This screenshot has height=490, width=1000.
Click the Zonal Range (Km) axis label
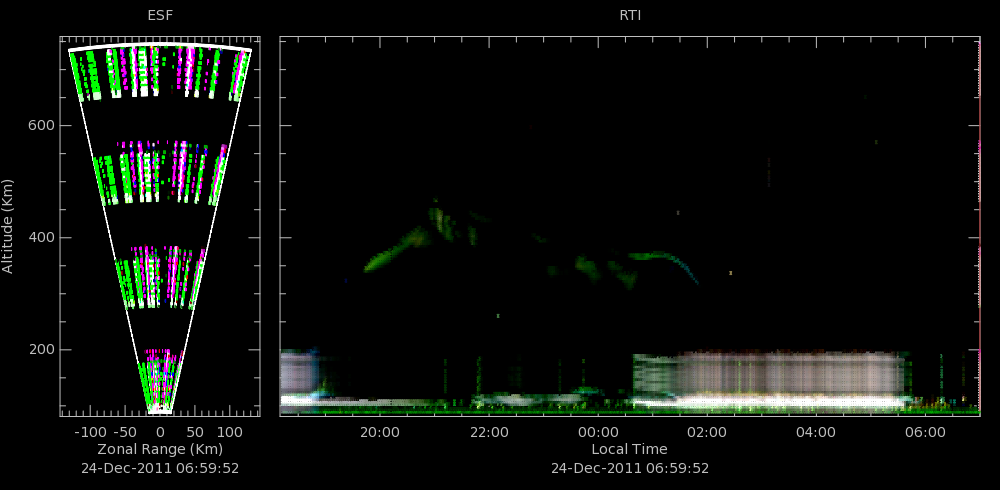coord(160,449)
